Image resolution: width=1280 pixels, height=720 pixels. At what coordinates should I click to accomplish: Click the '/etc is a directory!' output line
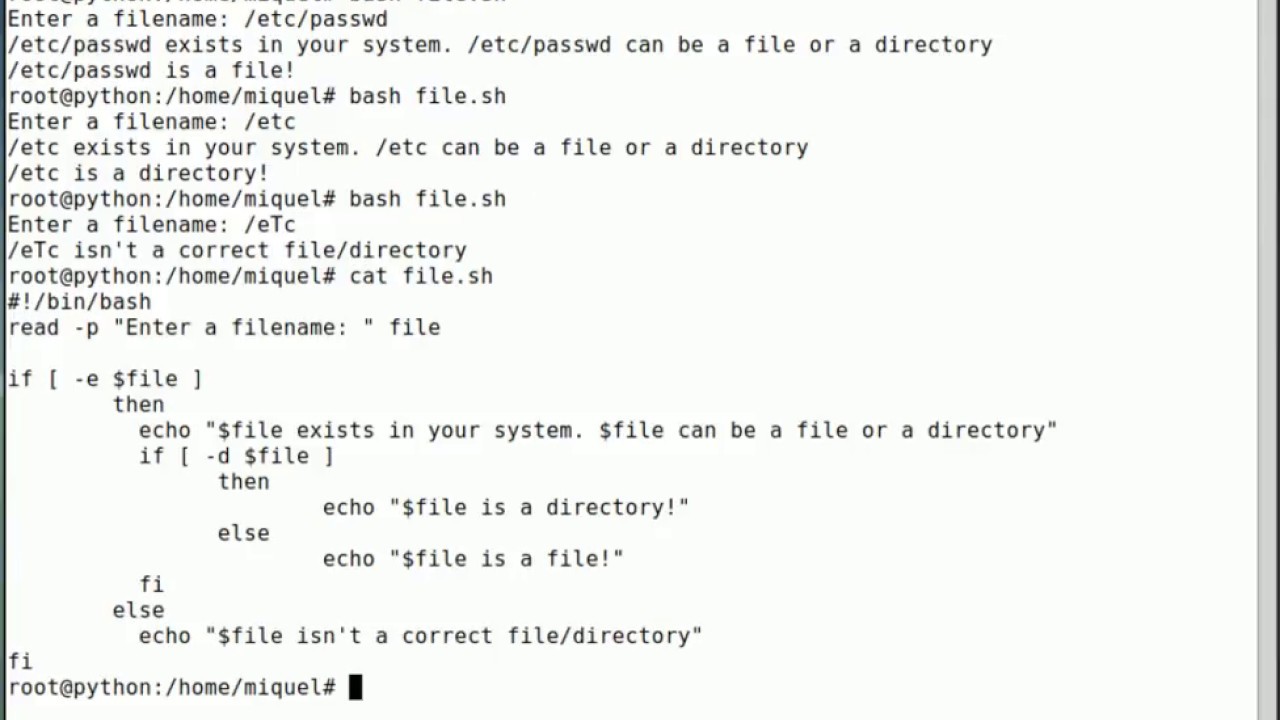tap(139, 173)
